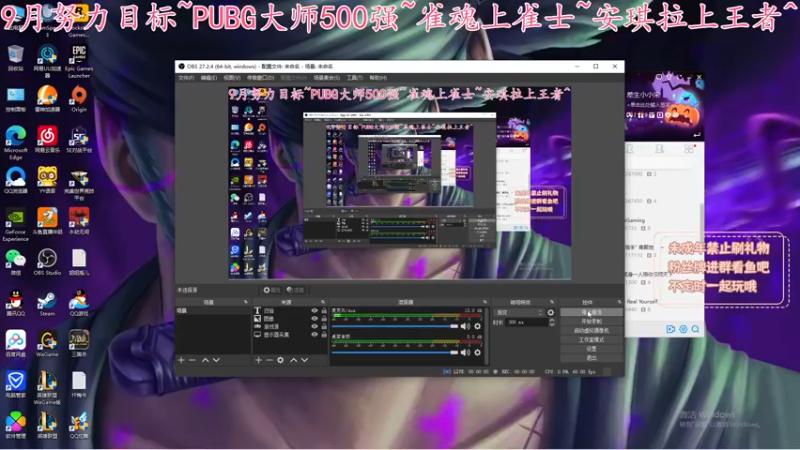Open the YY语音 desktop icon

pos(47,181)
